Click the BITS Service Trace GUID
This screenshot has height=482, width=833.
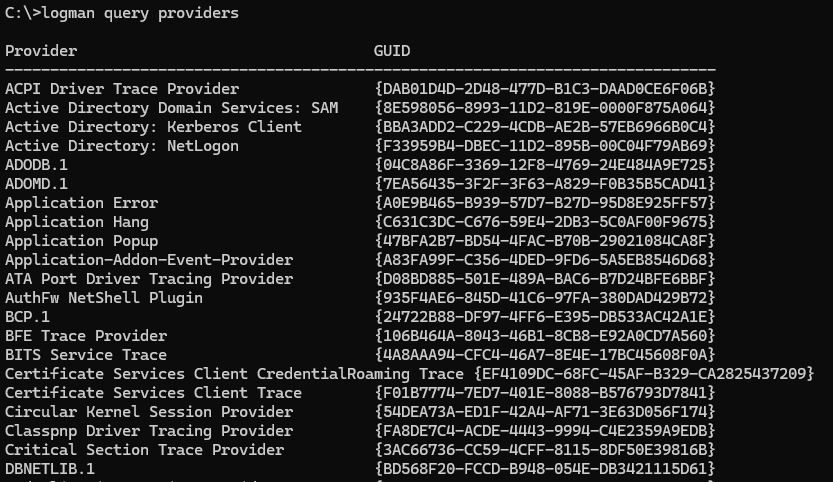545,355
